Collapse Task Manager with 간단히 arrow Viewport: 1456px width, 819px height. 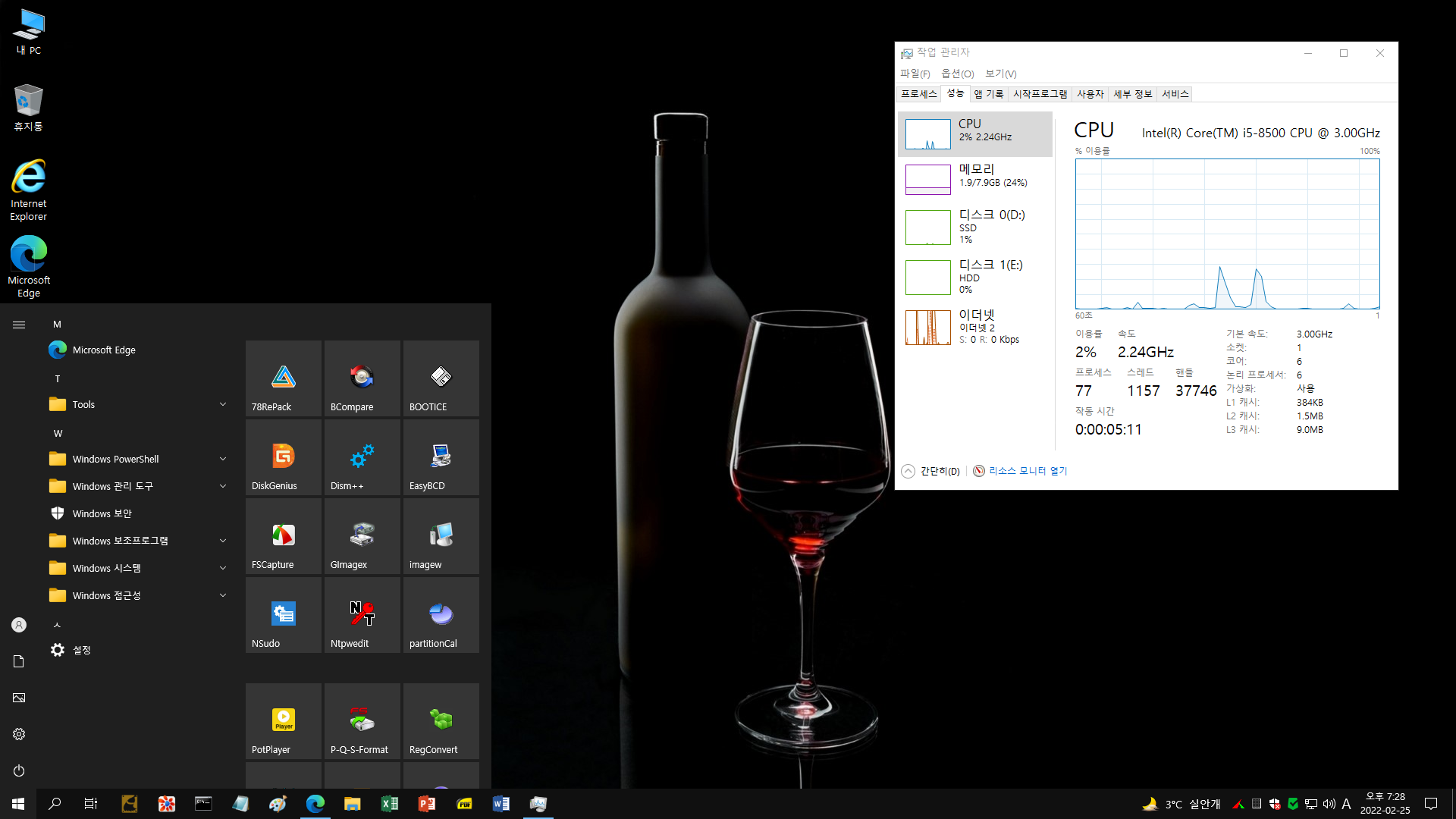click(x=930, y=471)
